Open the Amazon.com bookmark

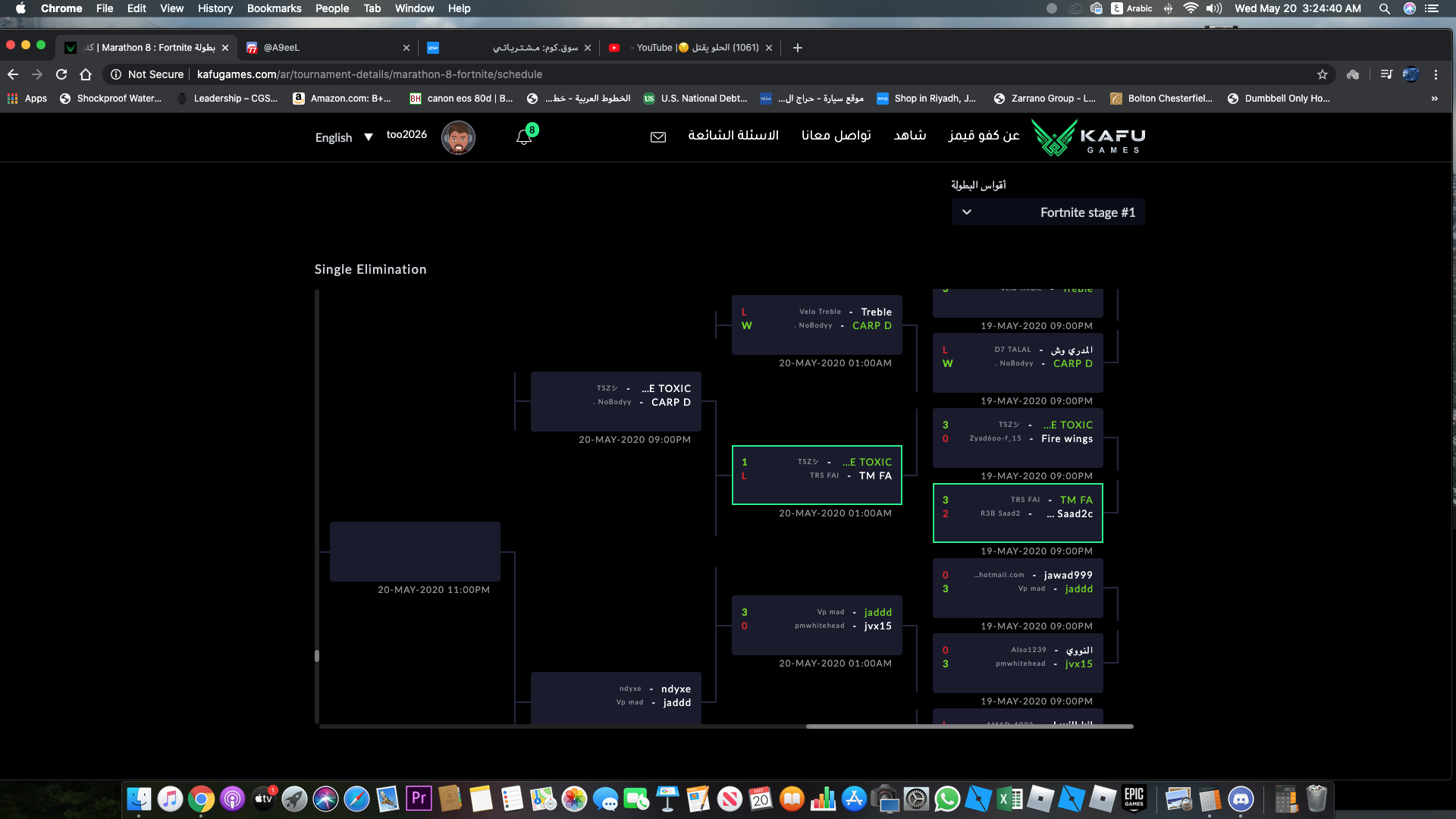pyautogui.click(x=342, y=99)
